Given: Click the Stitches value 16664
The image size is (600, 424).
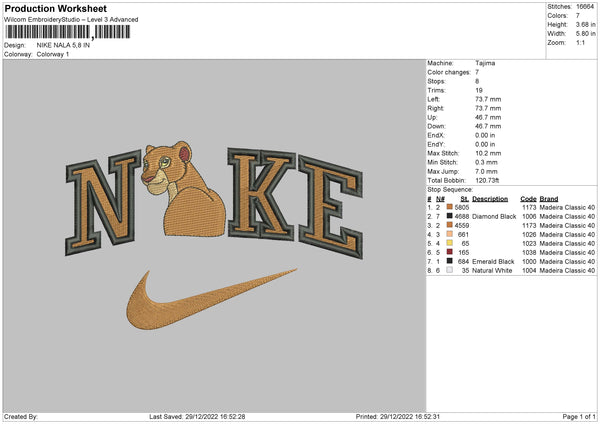Looking at the screenshot, I should 585,7.
